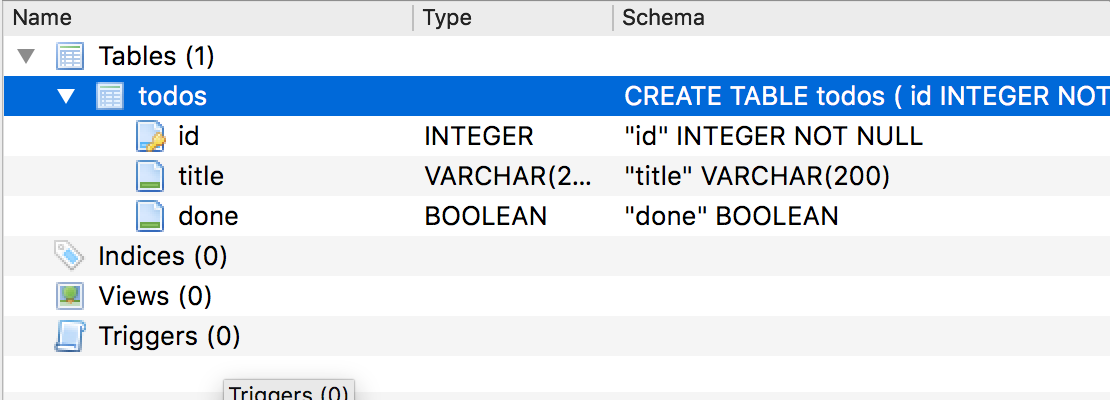Click the "done" BOOLEAN schema cell

730,216
